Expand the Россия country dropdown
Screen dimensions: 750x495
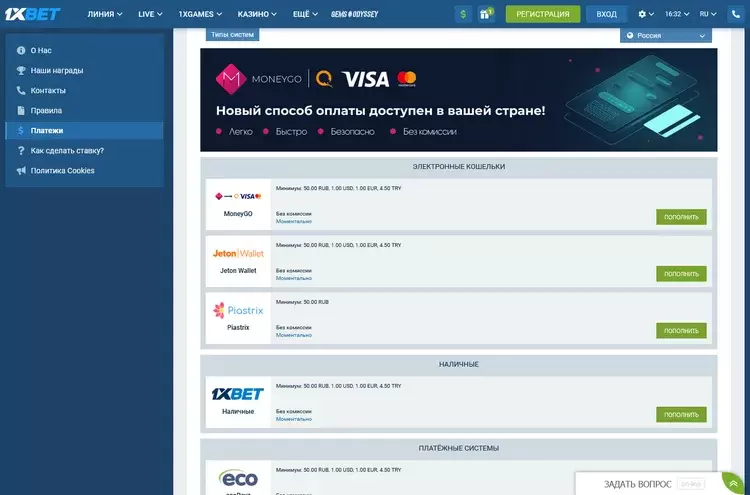(666, 35)
